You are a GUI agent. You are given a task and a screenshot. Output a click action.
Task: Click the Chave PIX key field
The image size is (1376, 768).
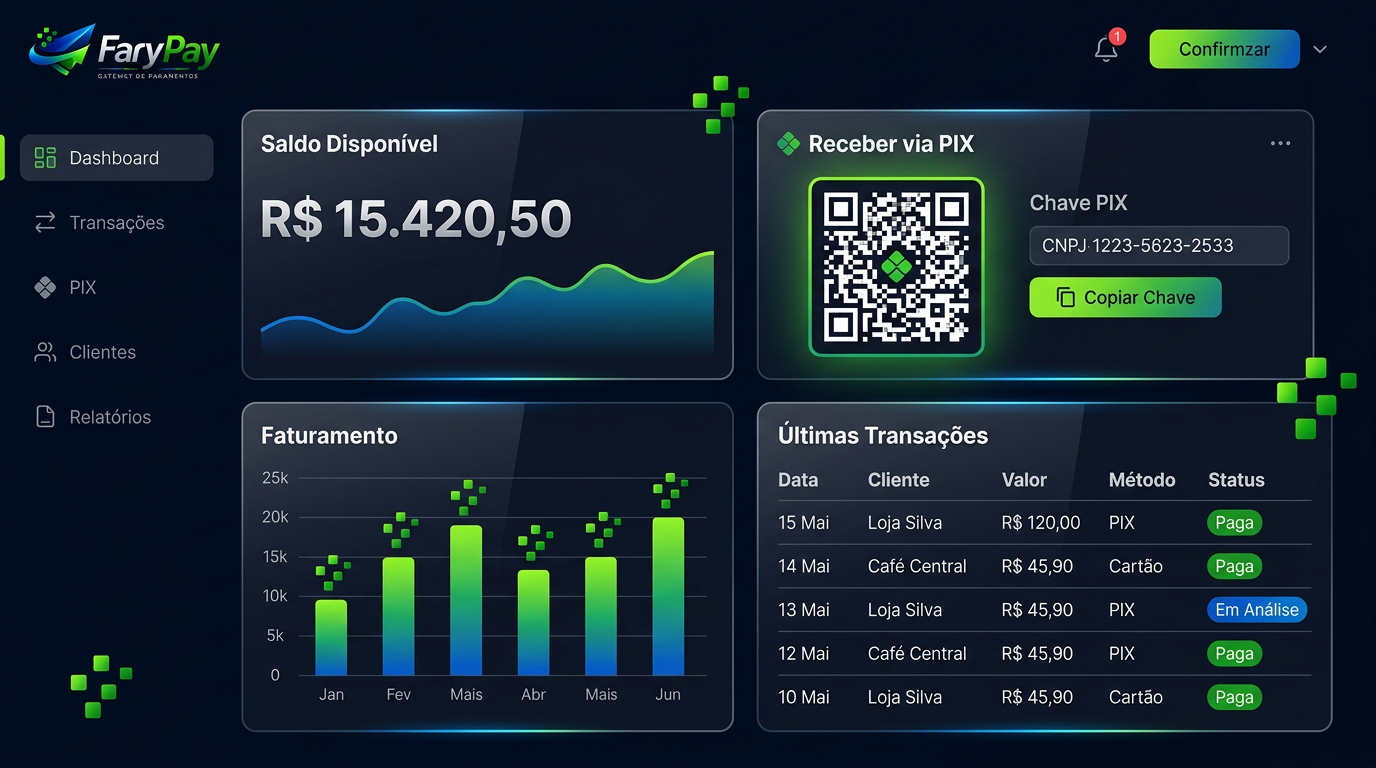click(1158, 245)
